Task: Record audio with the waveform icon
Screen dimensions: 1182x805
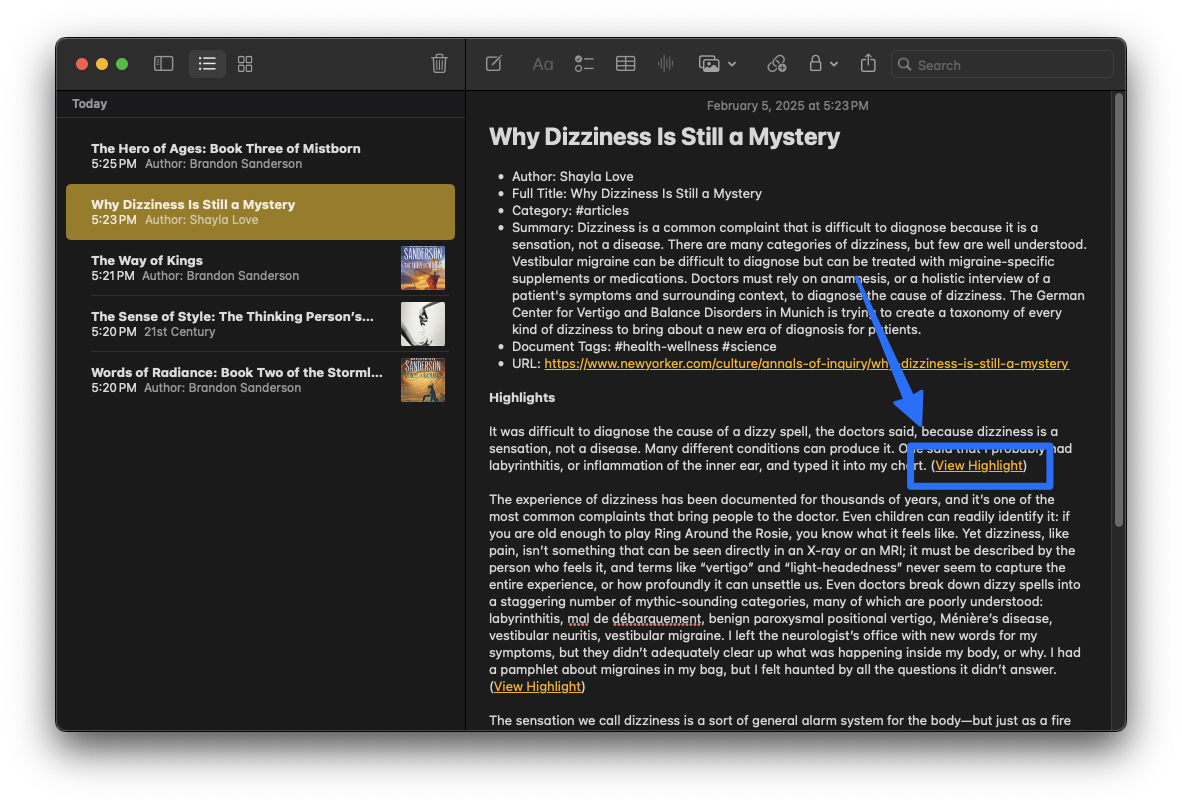Action: pyautogui.click(x=665, y=64)
